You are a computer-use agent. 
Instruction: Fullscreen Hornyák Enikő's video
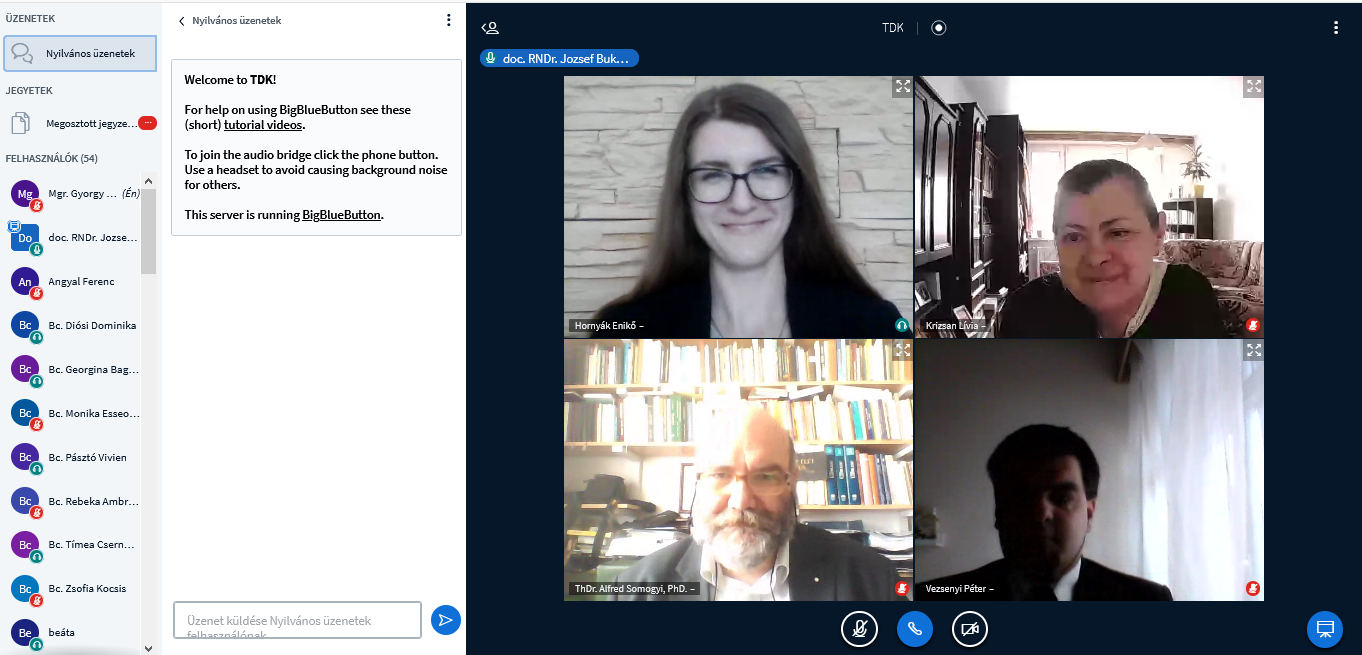[902, 87]
